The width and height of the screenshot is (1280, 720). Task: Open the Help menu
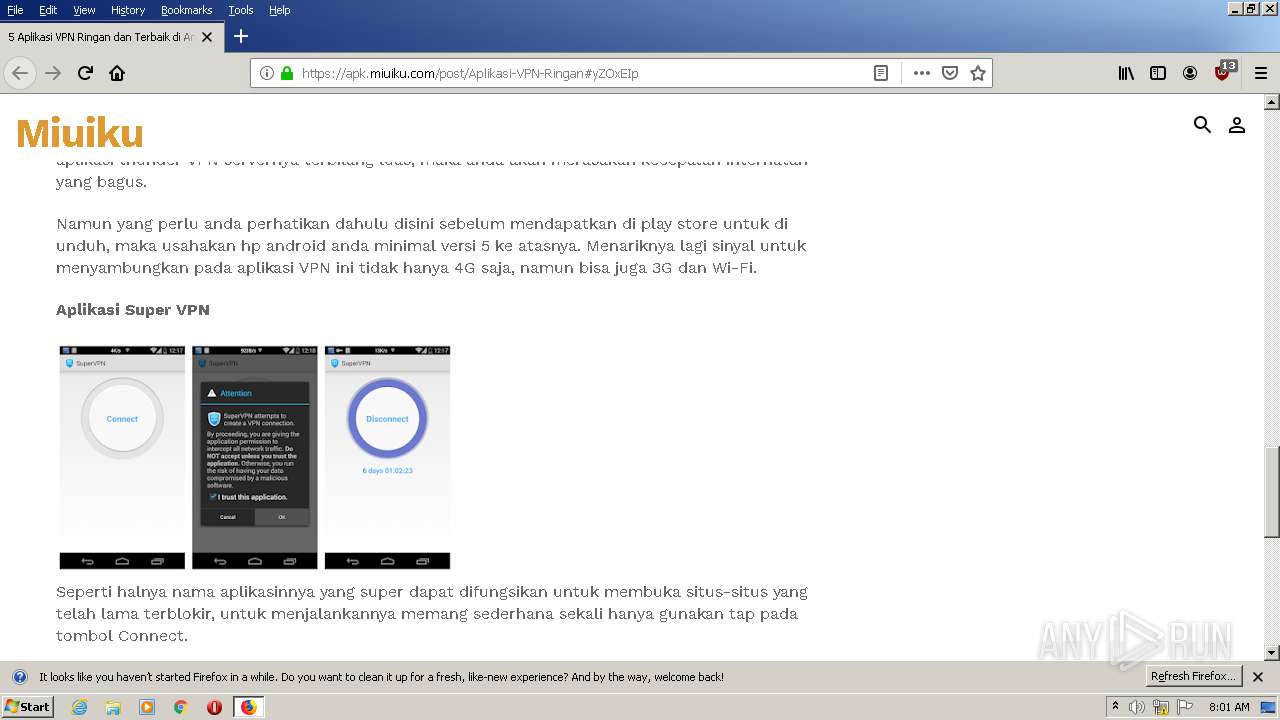click(280, 10)
